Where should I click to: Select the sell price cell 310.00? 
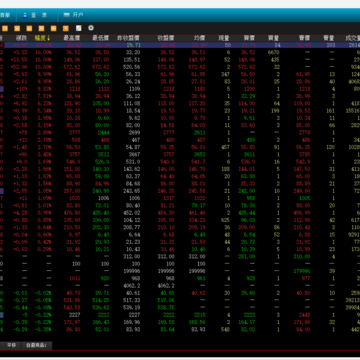(302, 256)
